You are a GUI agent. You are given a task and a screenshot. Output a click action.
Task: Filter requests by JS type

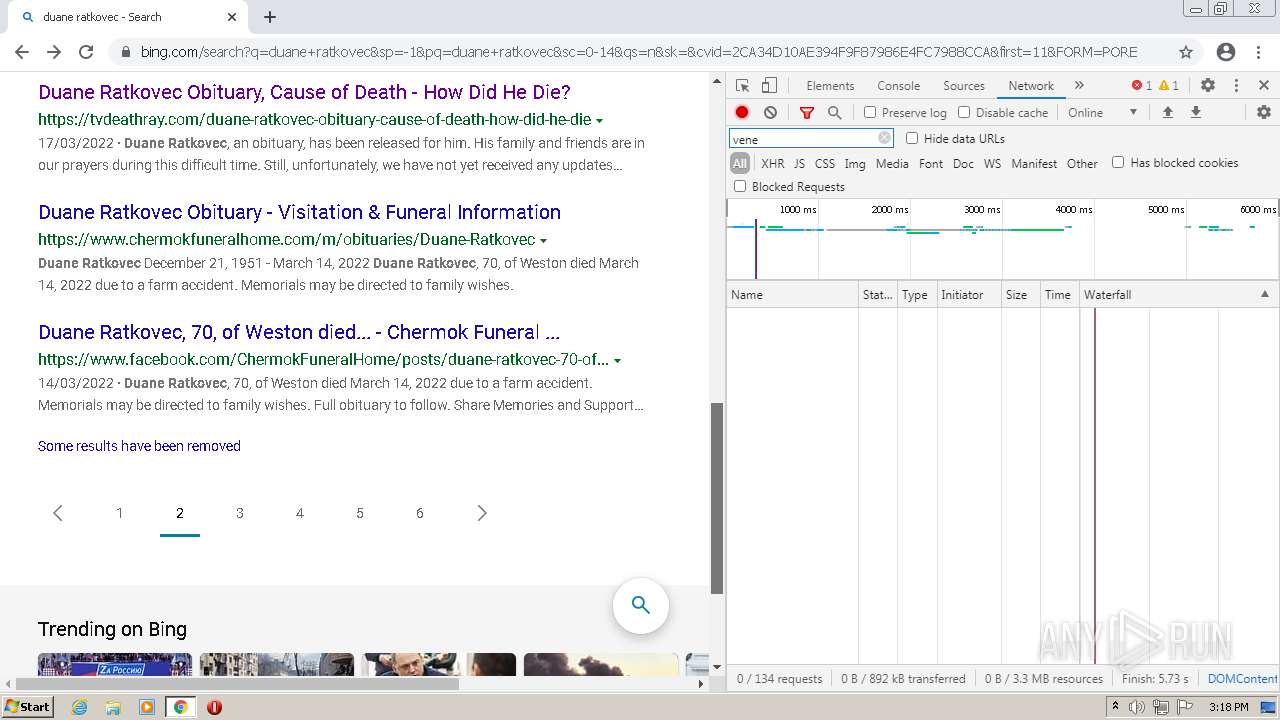pyautogui.click(x=799, y=164)
